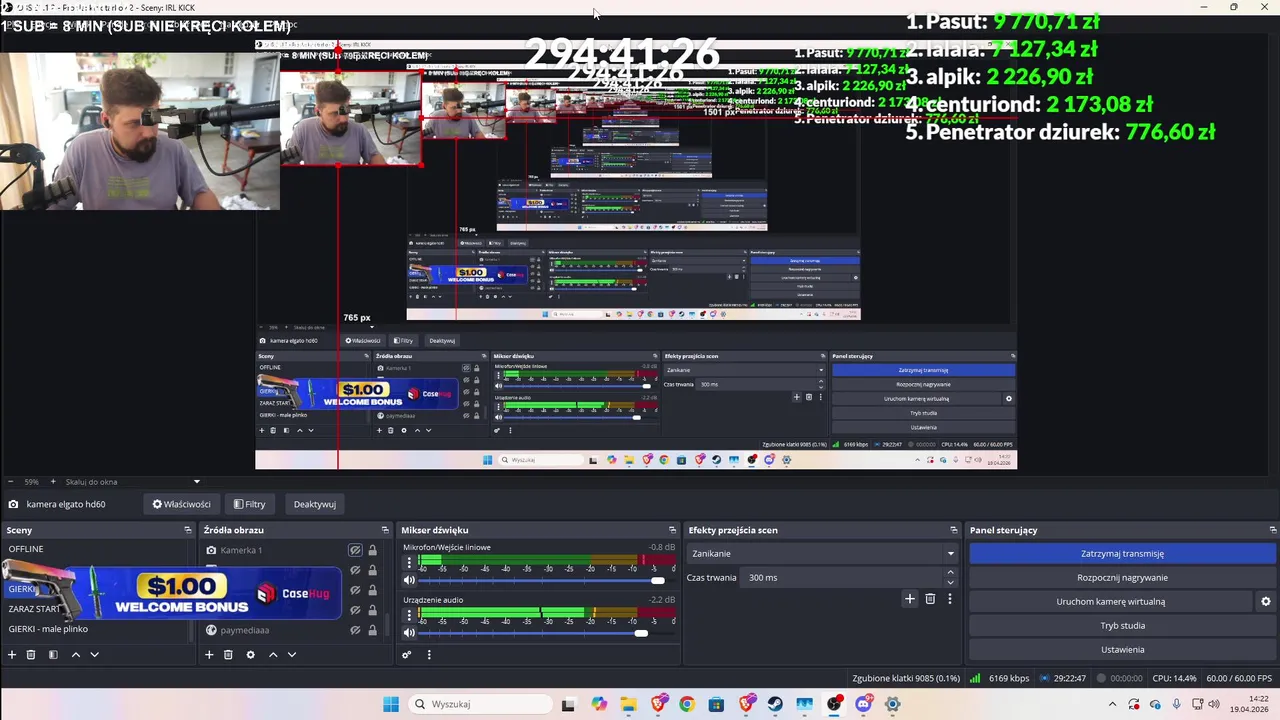Click Zgubione klatki status bar entry
Image resolution: width=1280 pixels, height=720 pixels.
(x=906, y=678)
